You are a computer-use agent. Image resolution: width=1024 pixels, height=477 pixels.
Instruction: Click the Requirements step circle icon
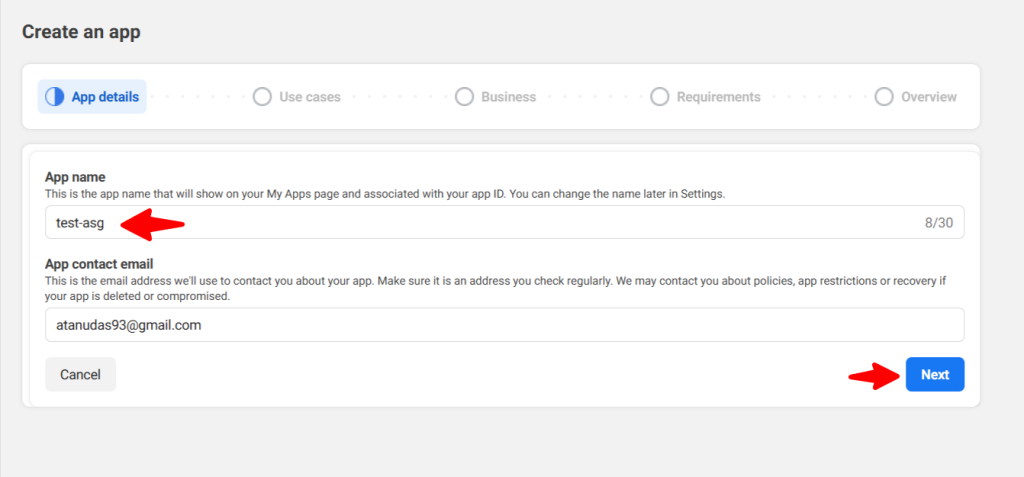point(659,97)
